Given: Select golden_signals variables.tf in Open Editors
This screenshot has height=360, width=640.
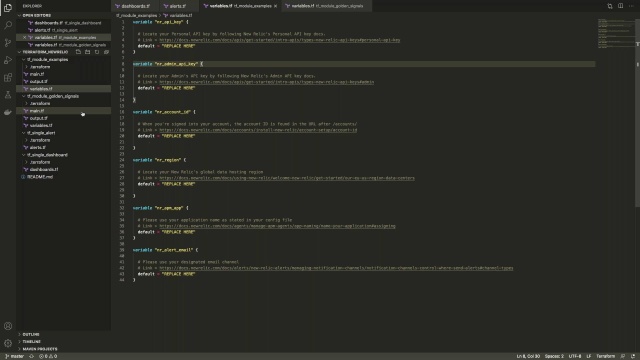Looking at the screenshot, I should [x=63, y=44].
